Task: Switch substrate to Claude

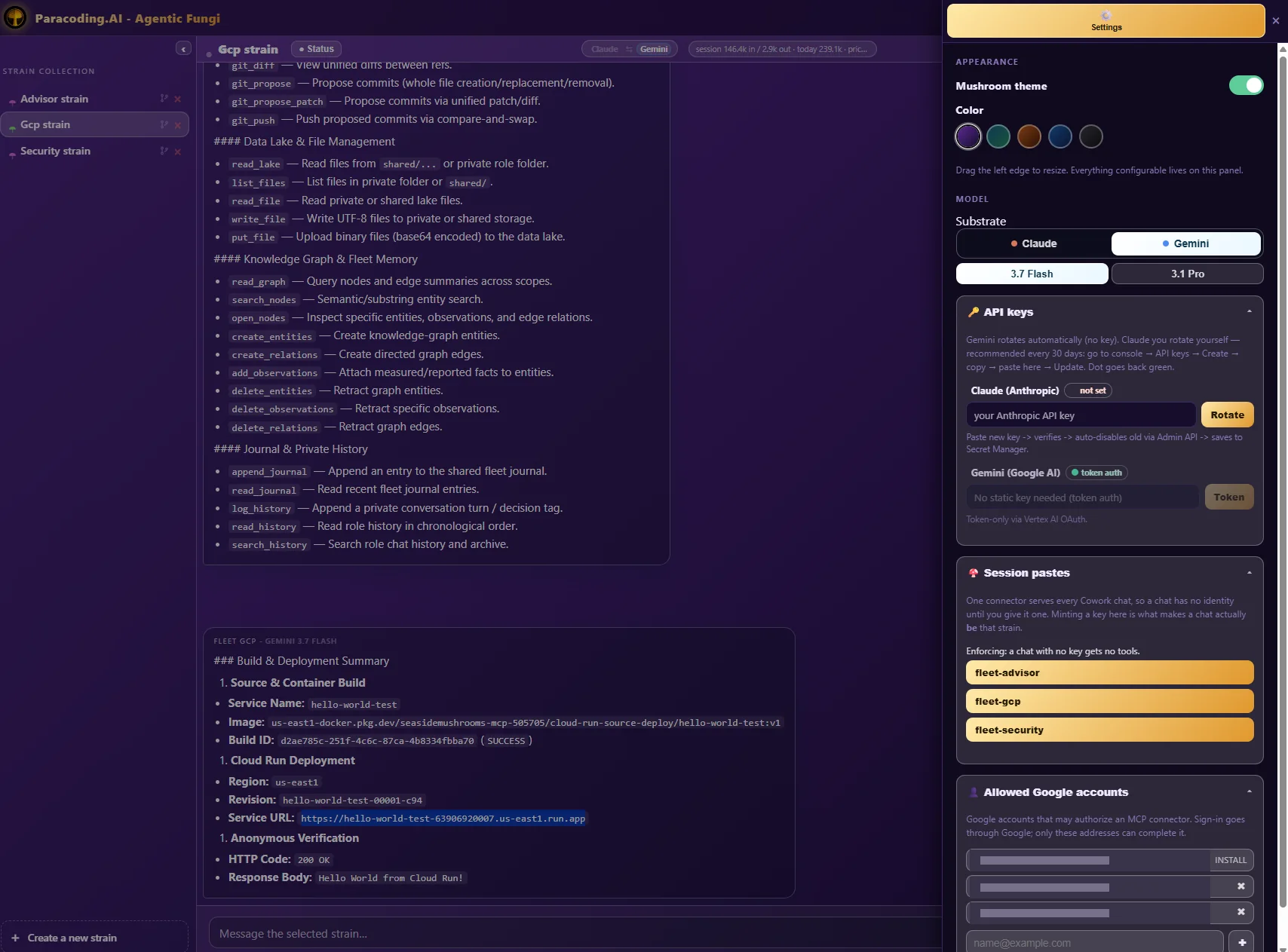Action: (1034, 243)
